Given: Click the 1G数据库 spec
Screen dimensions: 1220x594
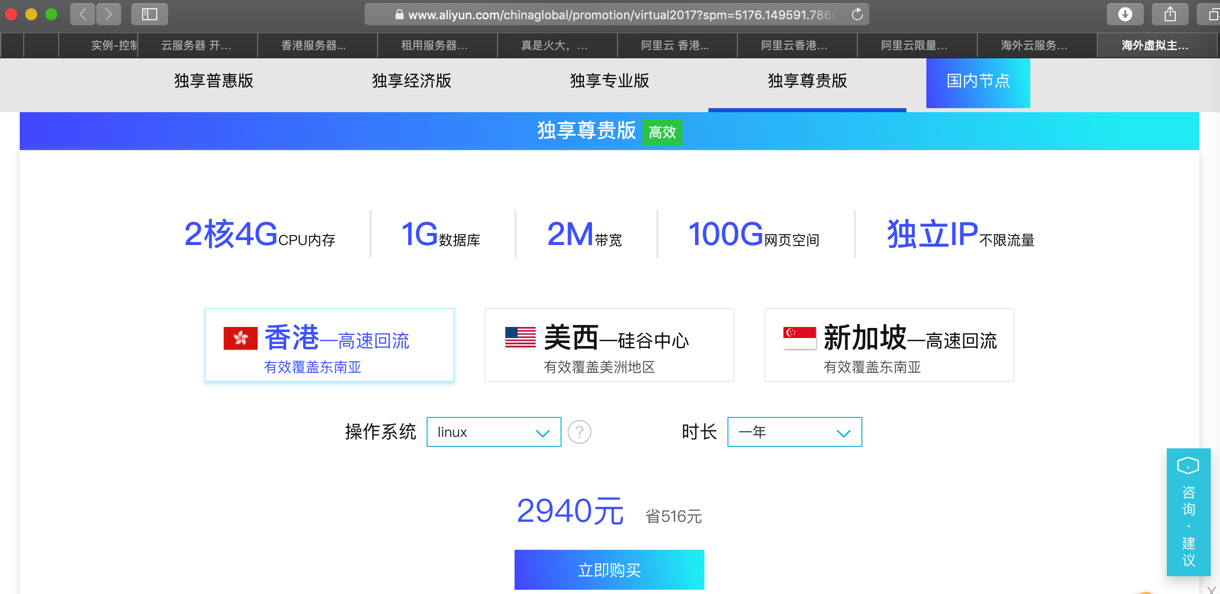Looking at the screenshot, I should coord(441,235).
